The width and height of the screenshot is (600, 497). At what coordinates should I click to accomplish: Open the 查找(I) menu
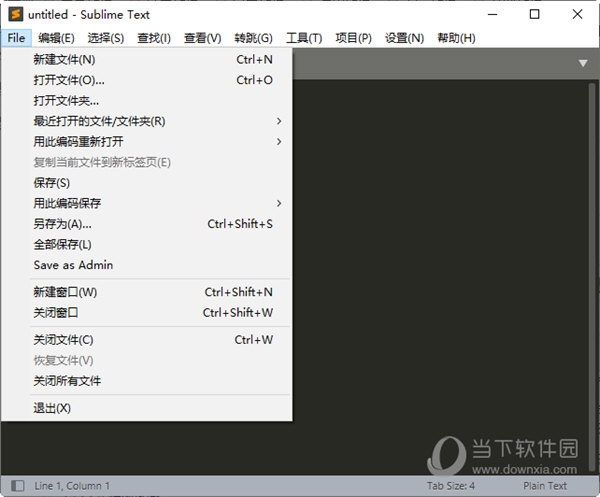pyautogui.click(x=154, y=38)
